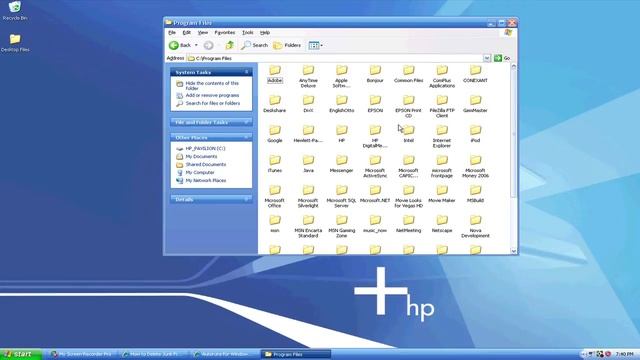Select the Messenger folder
The height and width of the screenshot is (360, 640).
pos(341,164)
